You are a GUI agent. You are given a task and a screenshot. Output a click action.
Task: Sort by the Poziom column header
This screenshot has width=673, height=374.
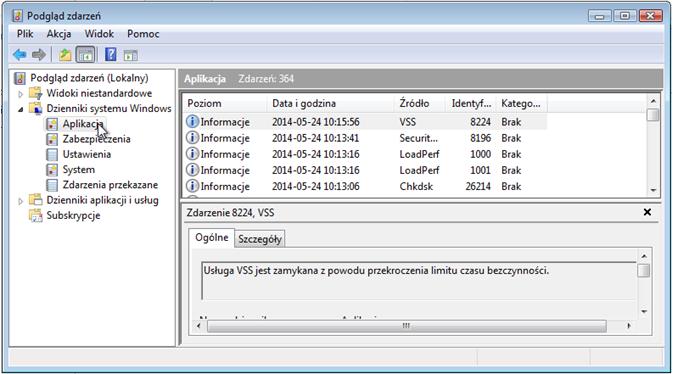click(225, 103)
